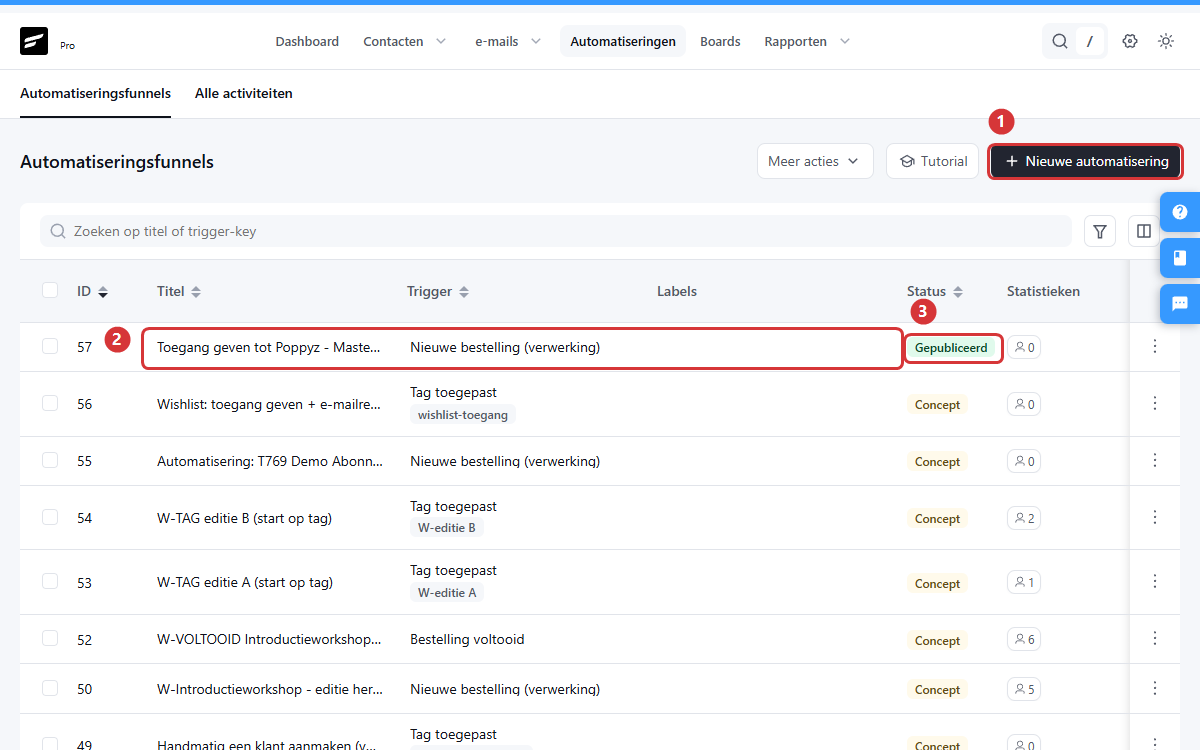Click the help question mark side button
This screenshot has width=1200, height=750.
(x=1180, y=212)
